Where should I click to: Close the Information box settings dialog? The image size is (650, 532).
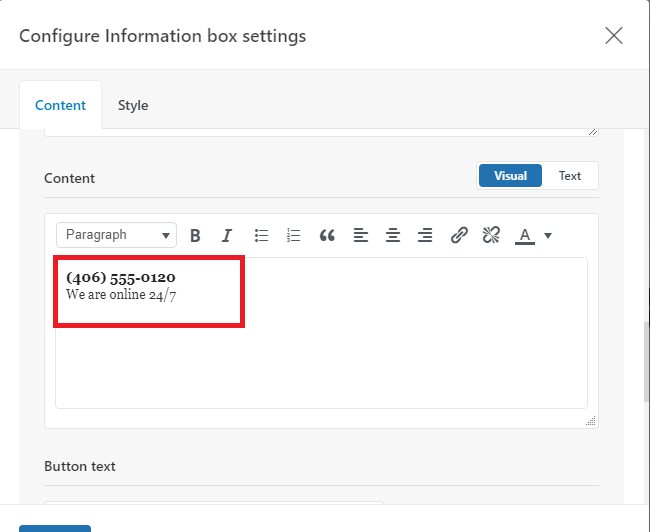614,36
